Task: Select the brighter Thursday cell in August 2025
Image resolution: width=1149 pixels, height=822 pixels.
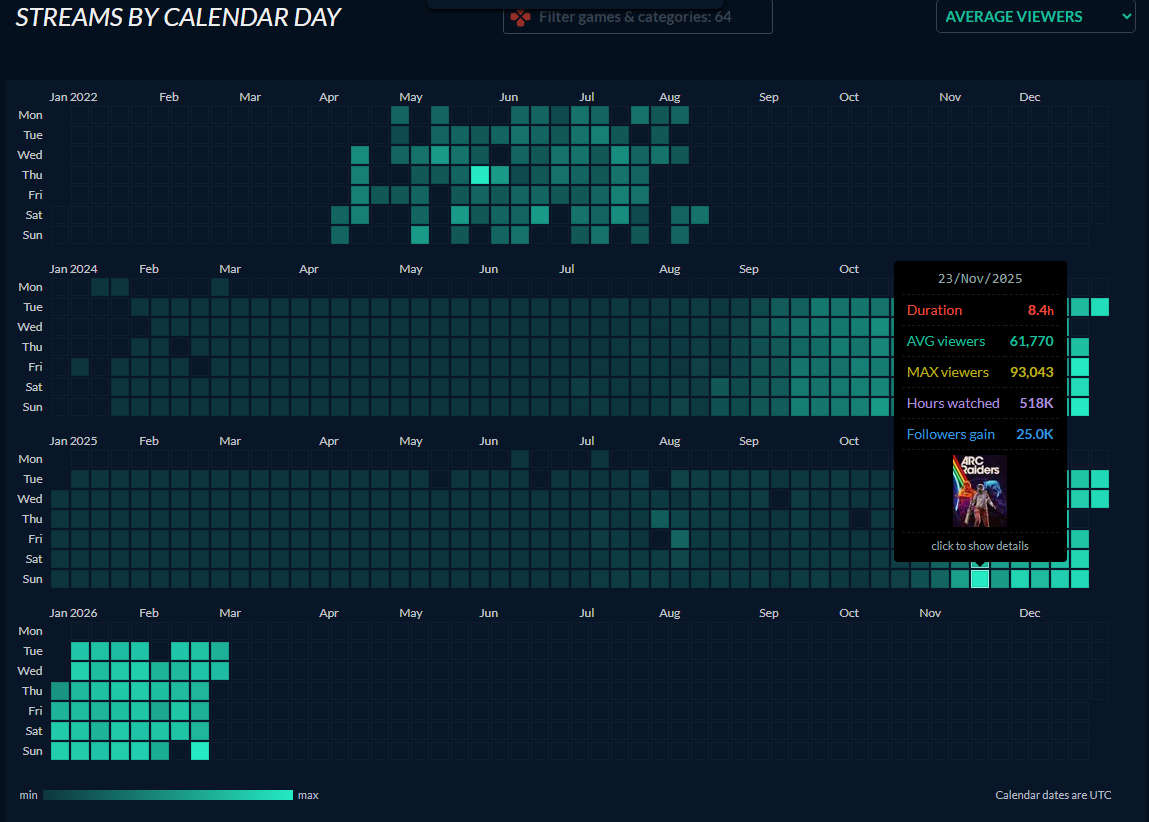Action: point(660,519)
